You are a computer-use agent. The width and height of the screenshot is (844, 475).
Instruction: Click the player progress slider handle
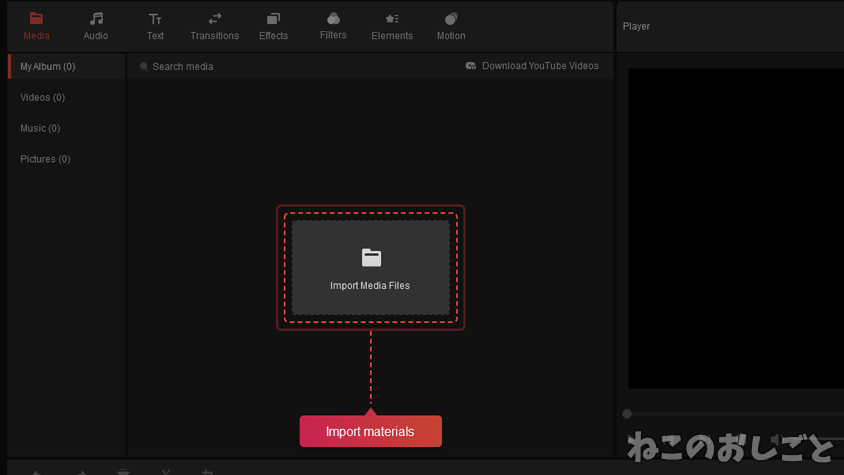tap(627, 414)
